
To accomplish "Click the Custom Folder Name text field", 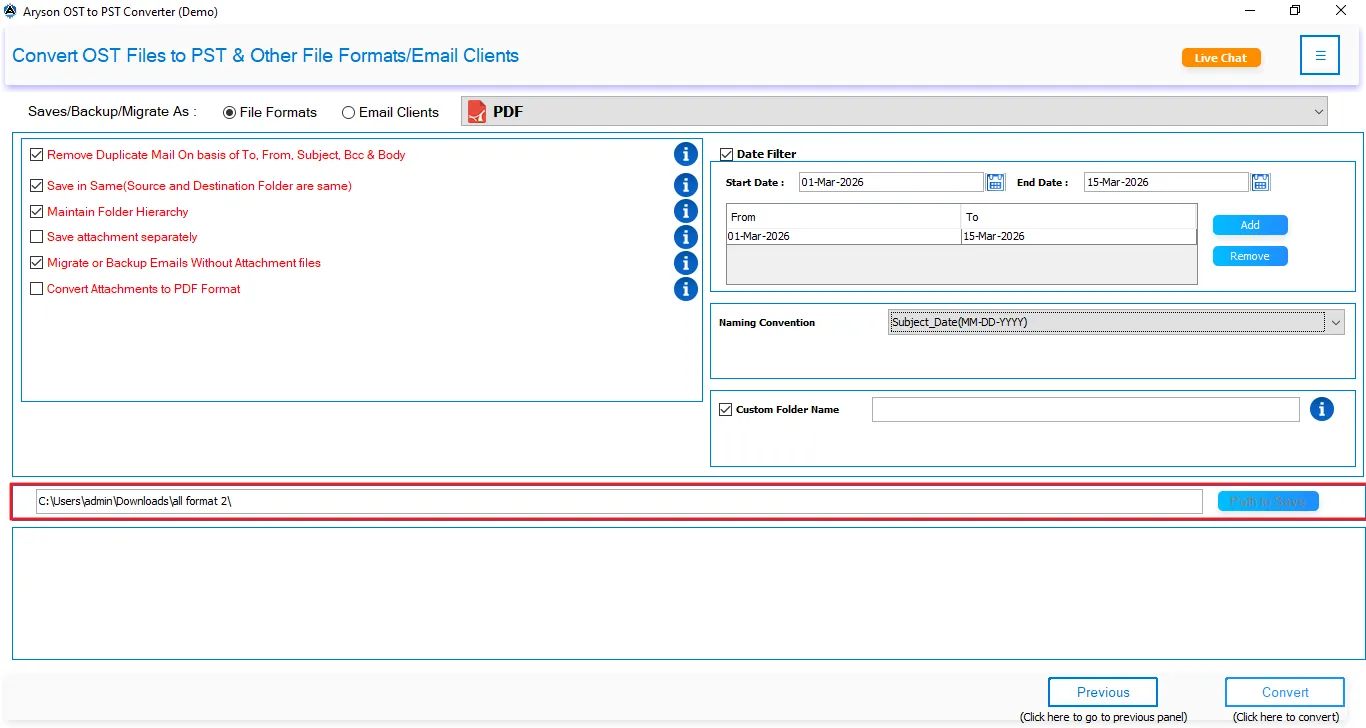I will point(1085,409).
